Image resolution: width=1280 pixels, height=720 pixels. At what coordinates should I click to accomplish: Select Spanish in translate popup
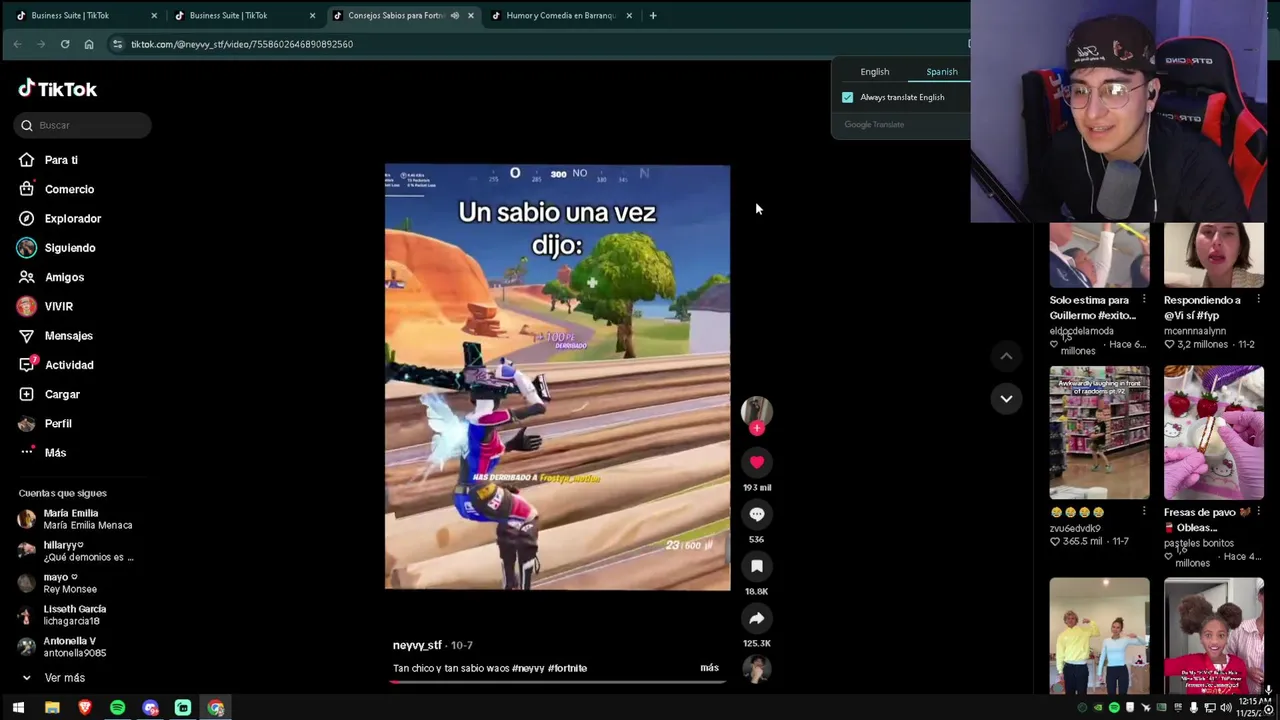coord(942,72)
